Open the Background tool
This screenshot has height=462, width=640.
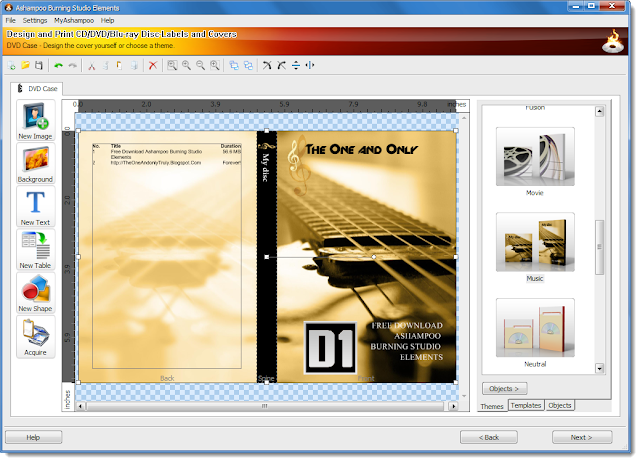pos(36,164)
